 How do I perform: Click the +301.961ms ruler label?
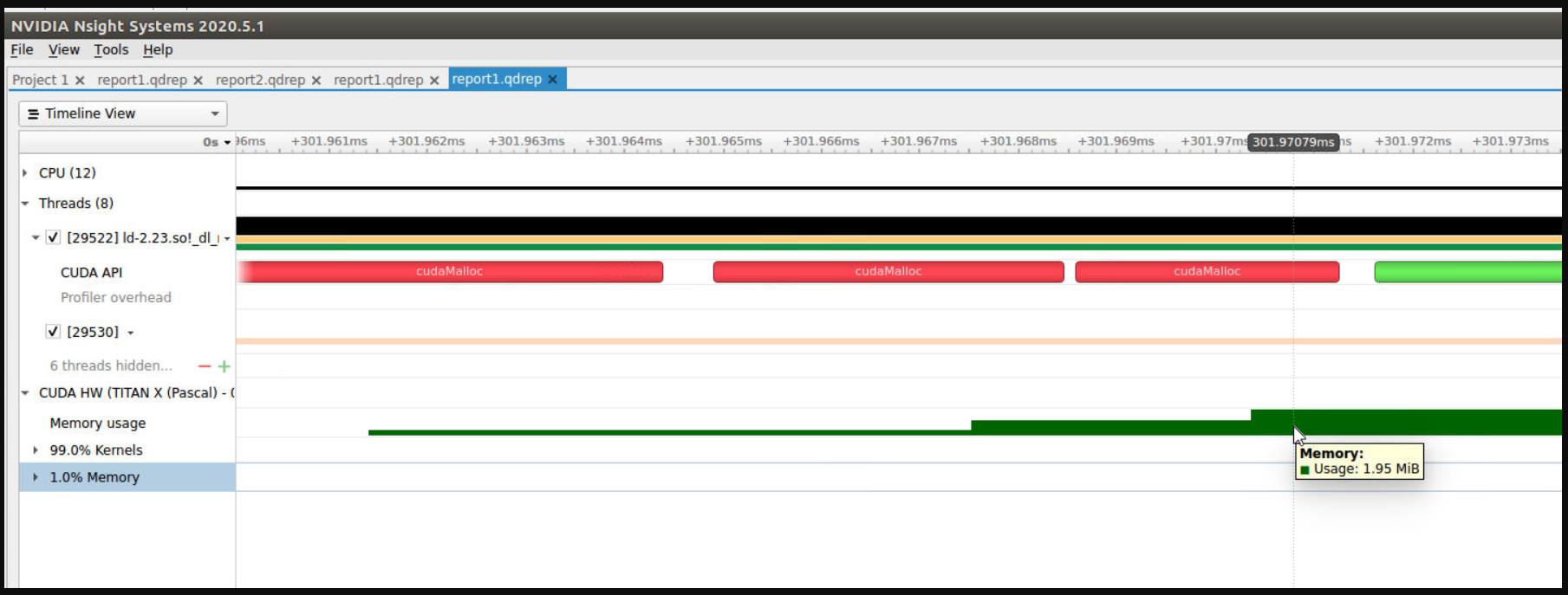tap(329, 141)
